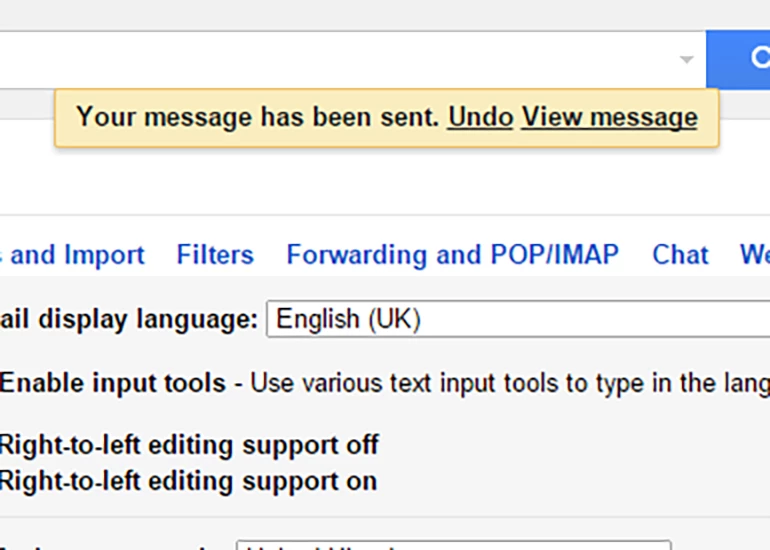
Task: Open the Forwarding and POP/IMAP tab
Action: tap(452, 254)
